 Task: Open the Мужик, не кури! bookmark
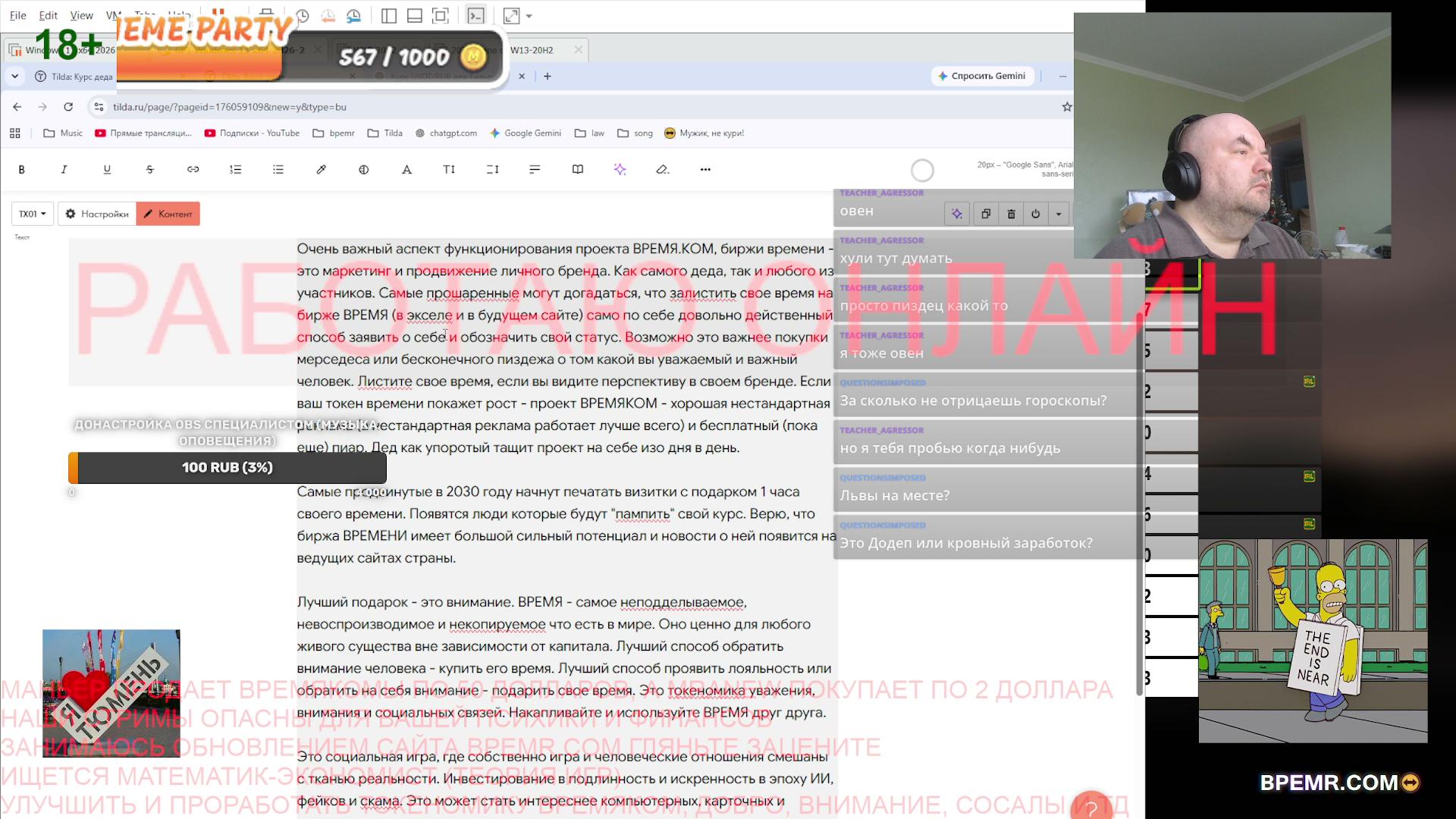[x=704, y=133]
